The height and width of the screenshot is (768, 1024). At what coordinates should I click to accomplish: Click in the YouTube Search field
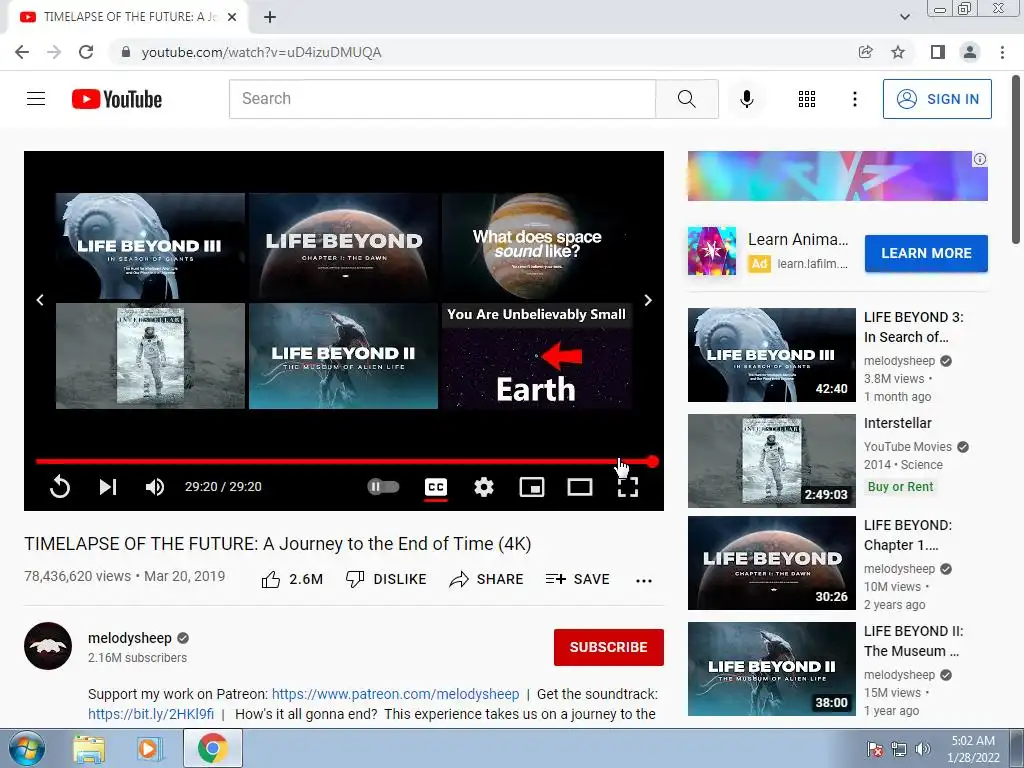(x=442, y=99)
